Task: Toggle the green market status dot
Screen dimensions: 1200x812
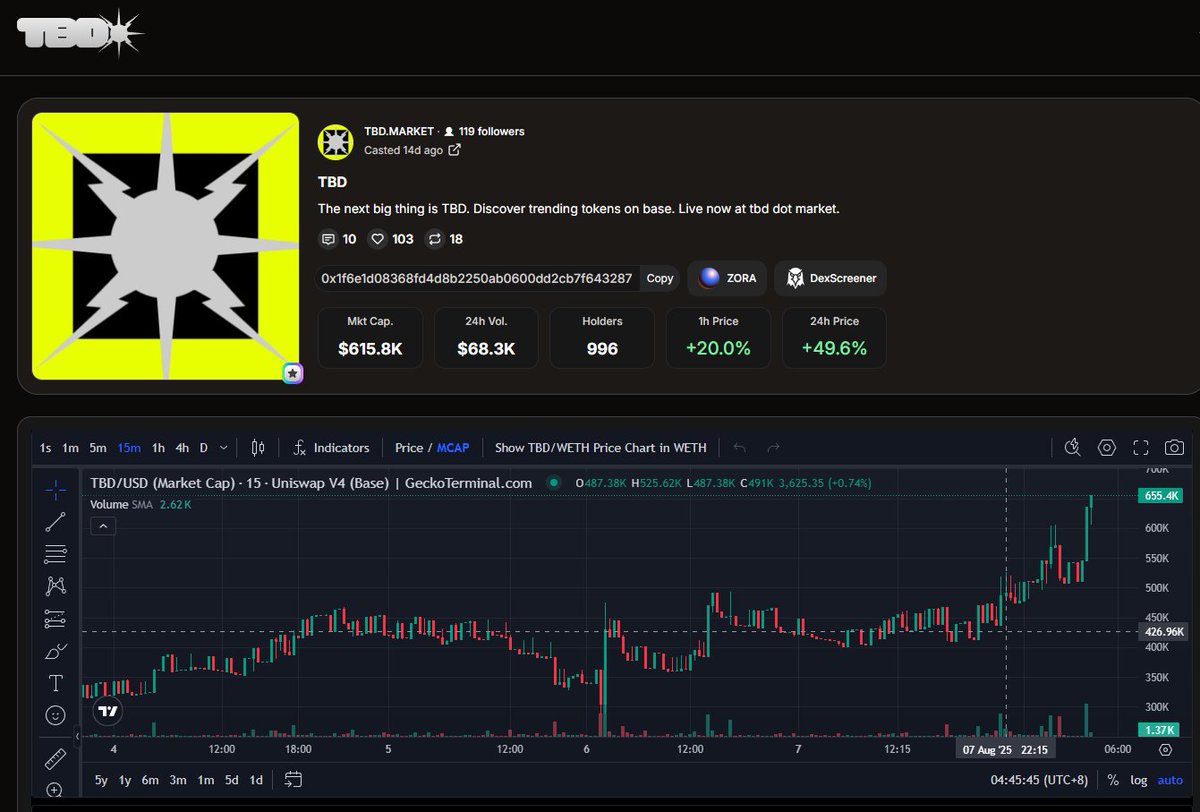Action: [x=554, y=483]
